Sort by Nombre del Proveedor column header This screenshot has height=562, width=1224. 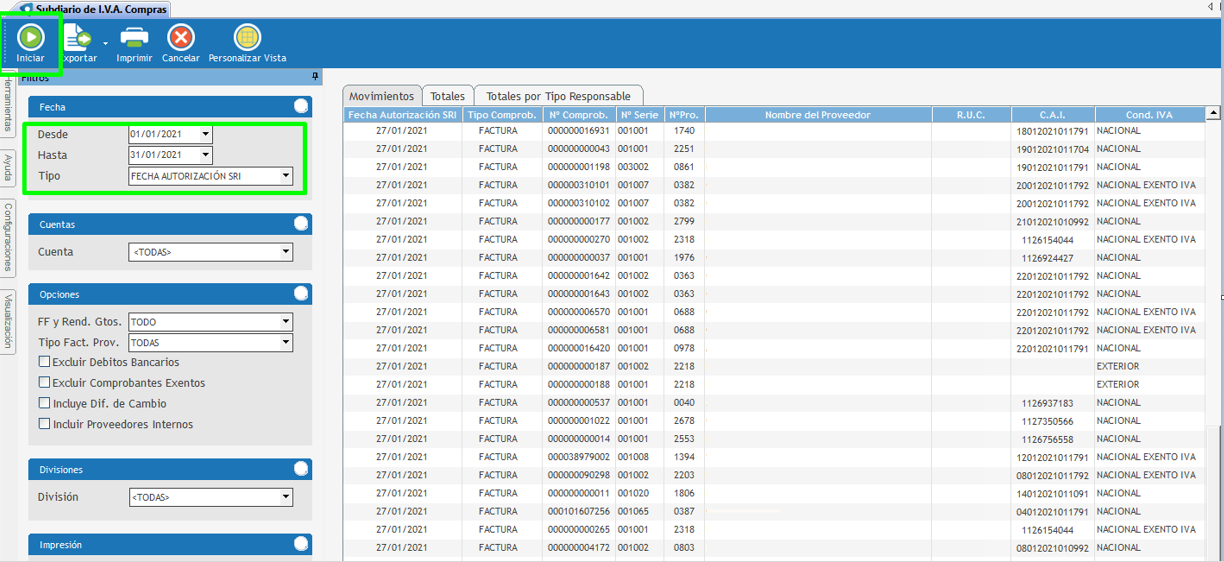tap(817, 115)
